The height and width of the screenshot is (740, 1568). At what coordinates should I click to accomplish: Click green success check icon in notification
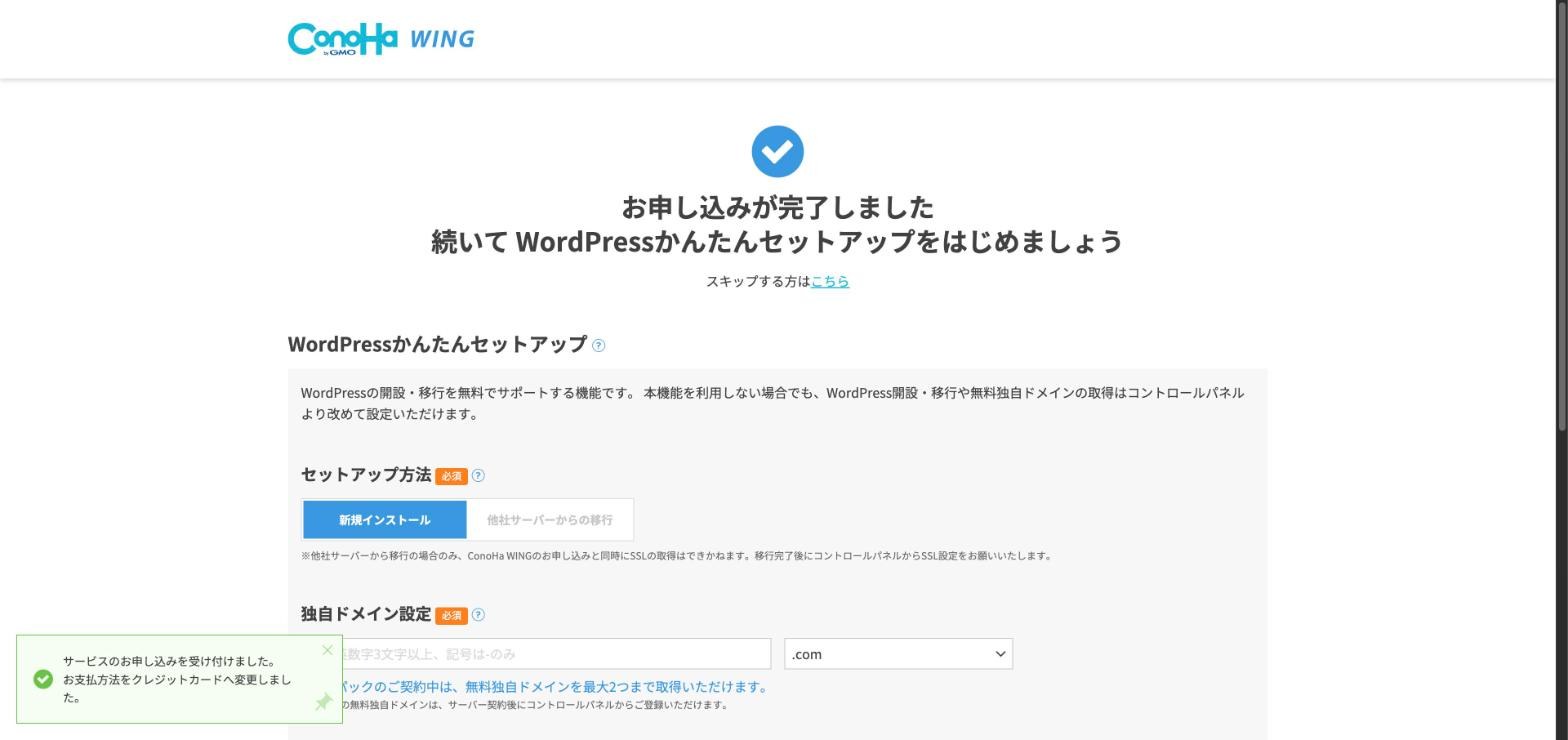tap(43, 679)
